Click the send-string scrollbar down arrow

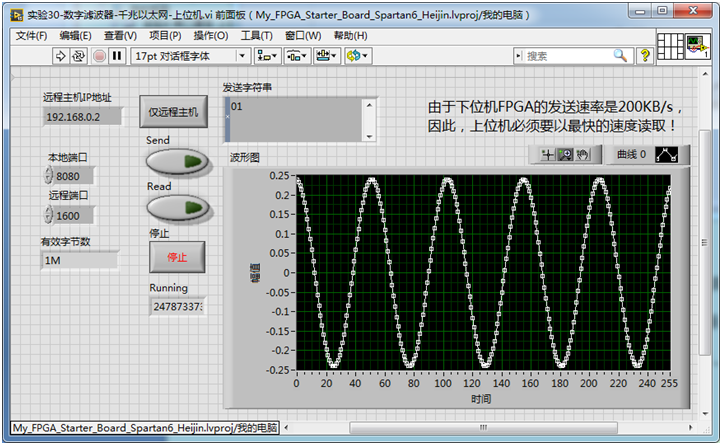pyautogui.click(x=369, y=136)
